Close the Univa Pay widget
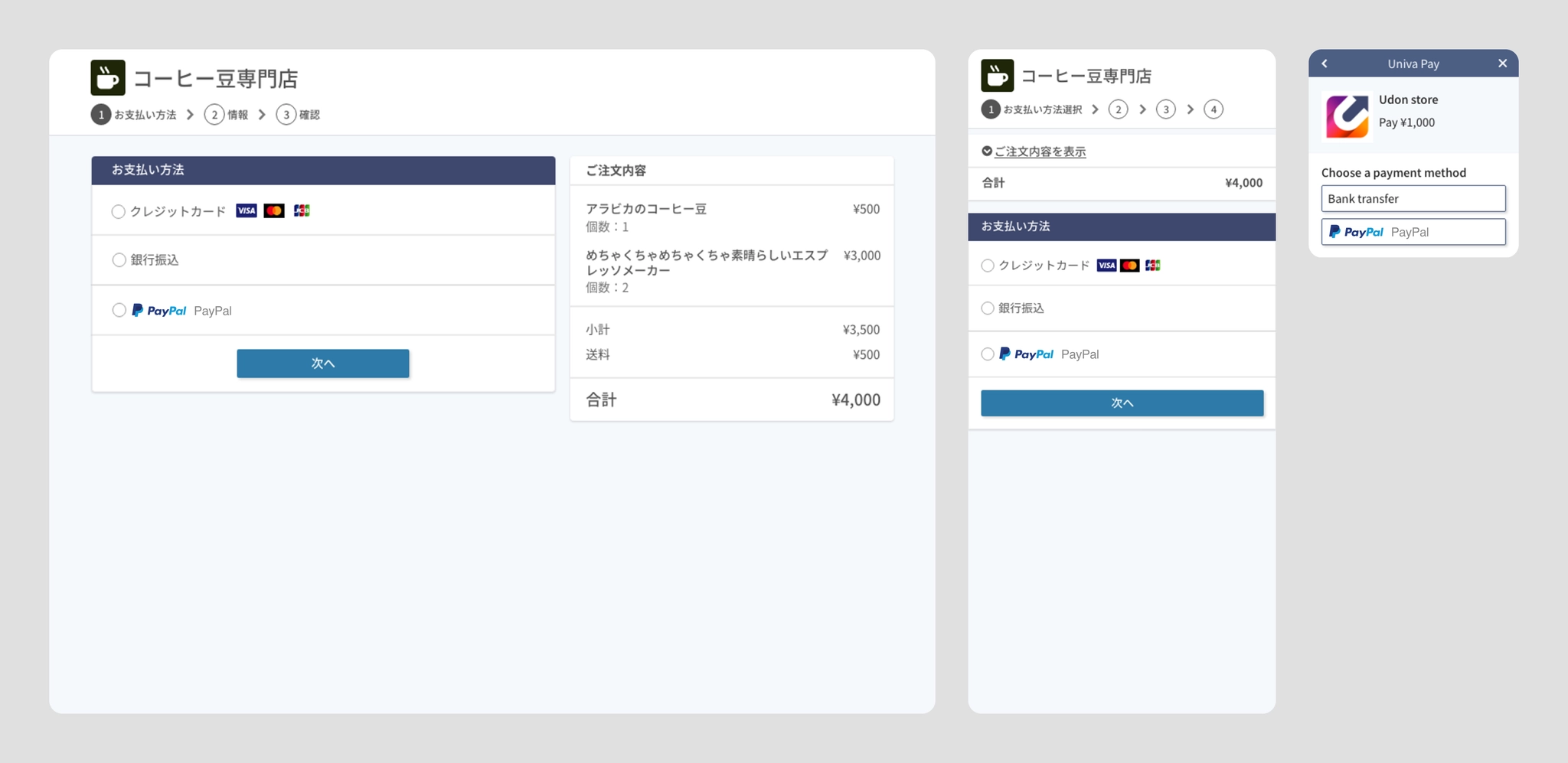Screen dimensions: 1568x763 (1502, 64)
